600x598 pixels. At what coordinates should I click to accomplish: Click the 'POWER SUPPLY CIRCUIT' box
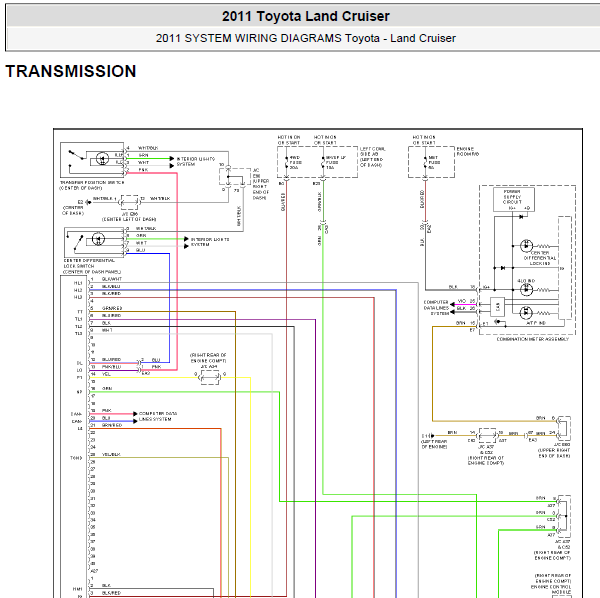[x=514, y=199]
